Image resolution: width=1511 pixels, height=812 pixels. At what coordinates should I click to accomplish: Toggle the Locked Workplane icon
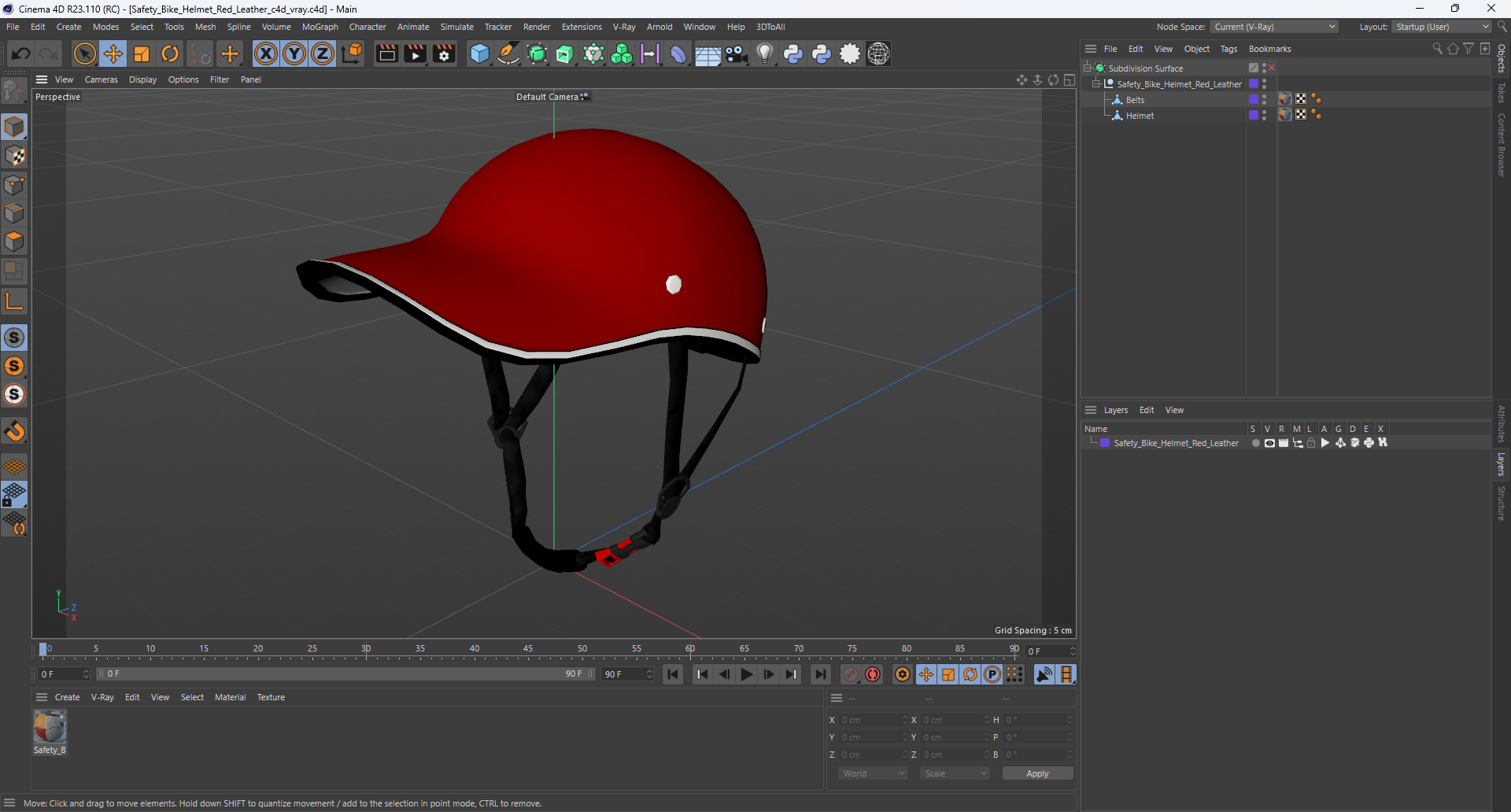click(x=14, y=495)
